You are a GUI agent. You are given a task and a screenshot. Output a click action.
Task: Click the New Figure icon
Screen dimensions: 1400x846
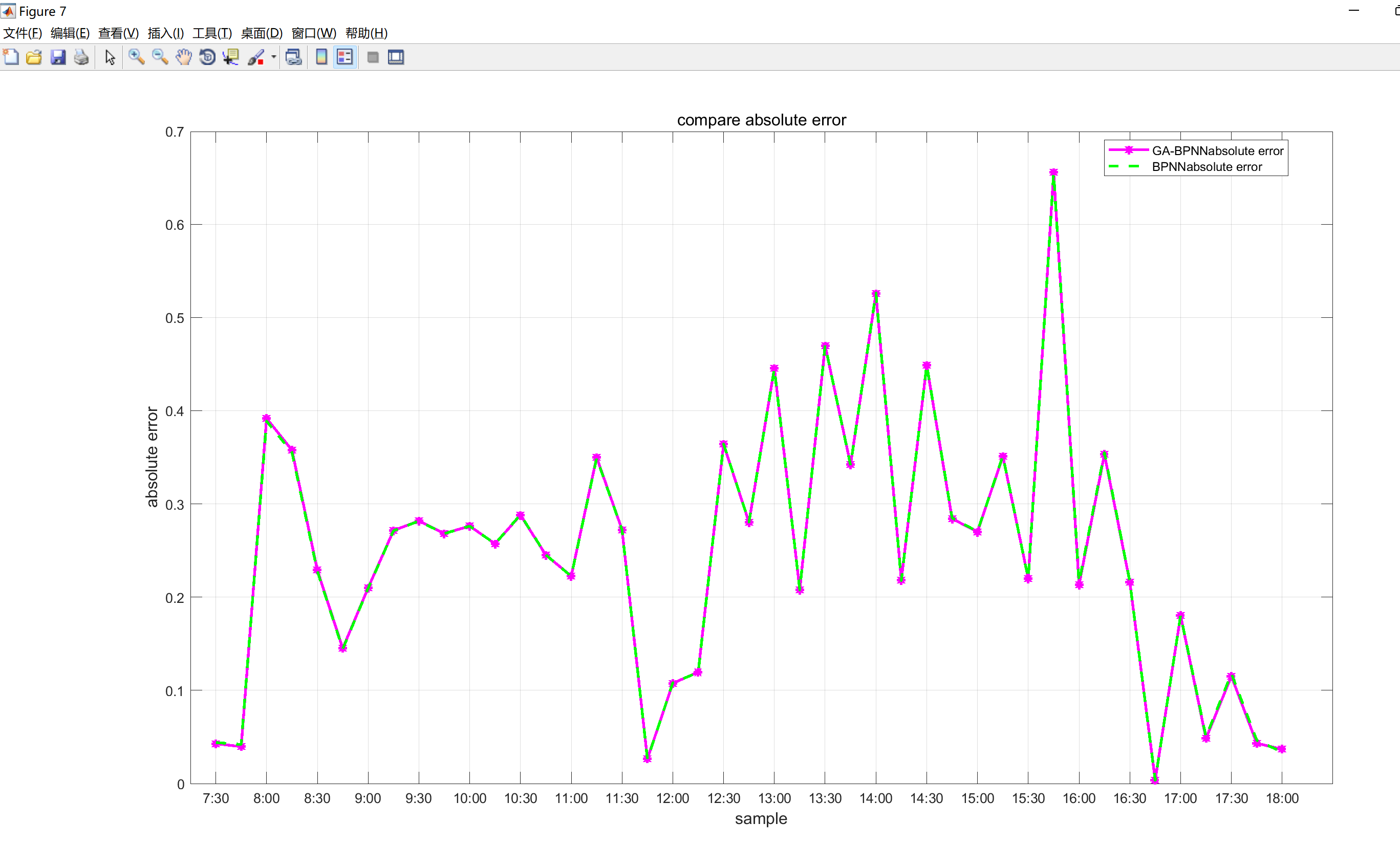(11, 57)
